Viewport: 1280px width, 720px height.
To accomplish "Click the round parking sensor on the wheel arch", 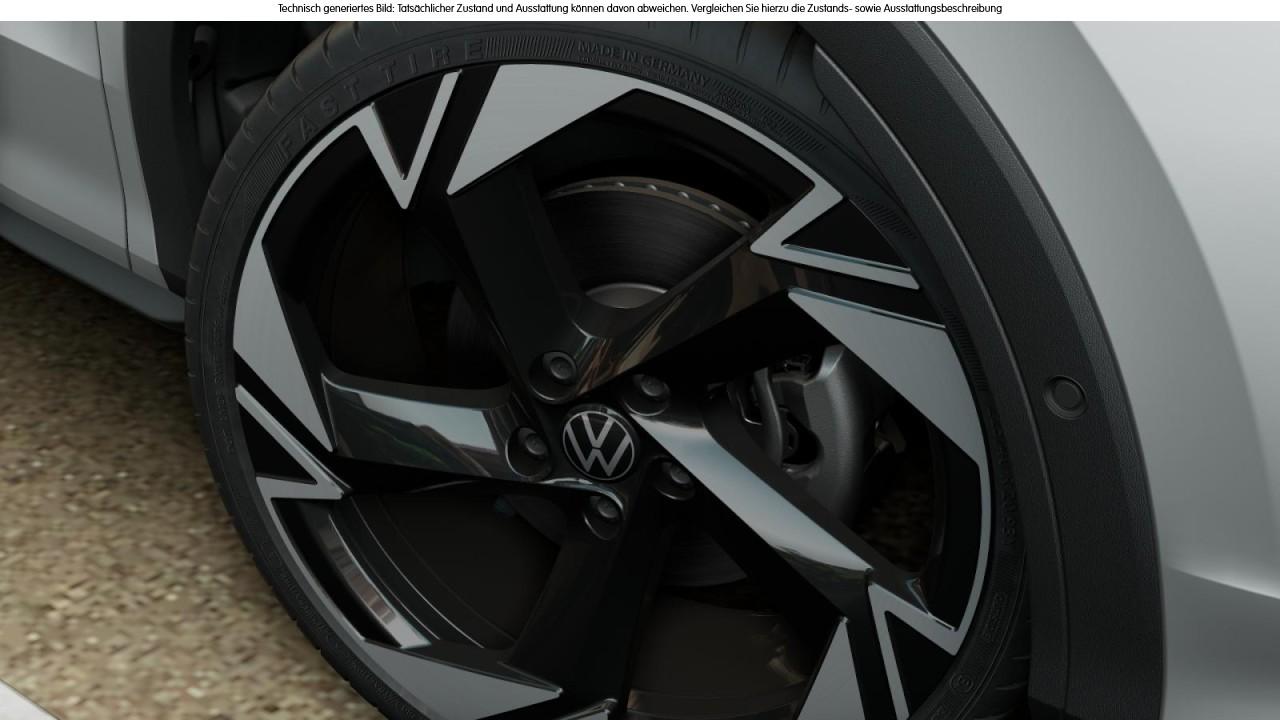I will tap(1064, 397).
